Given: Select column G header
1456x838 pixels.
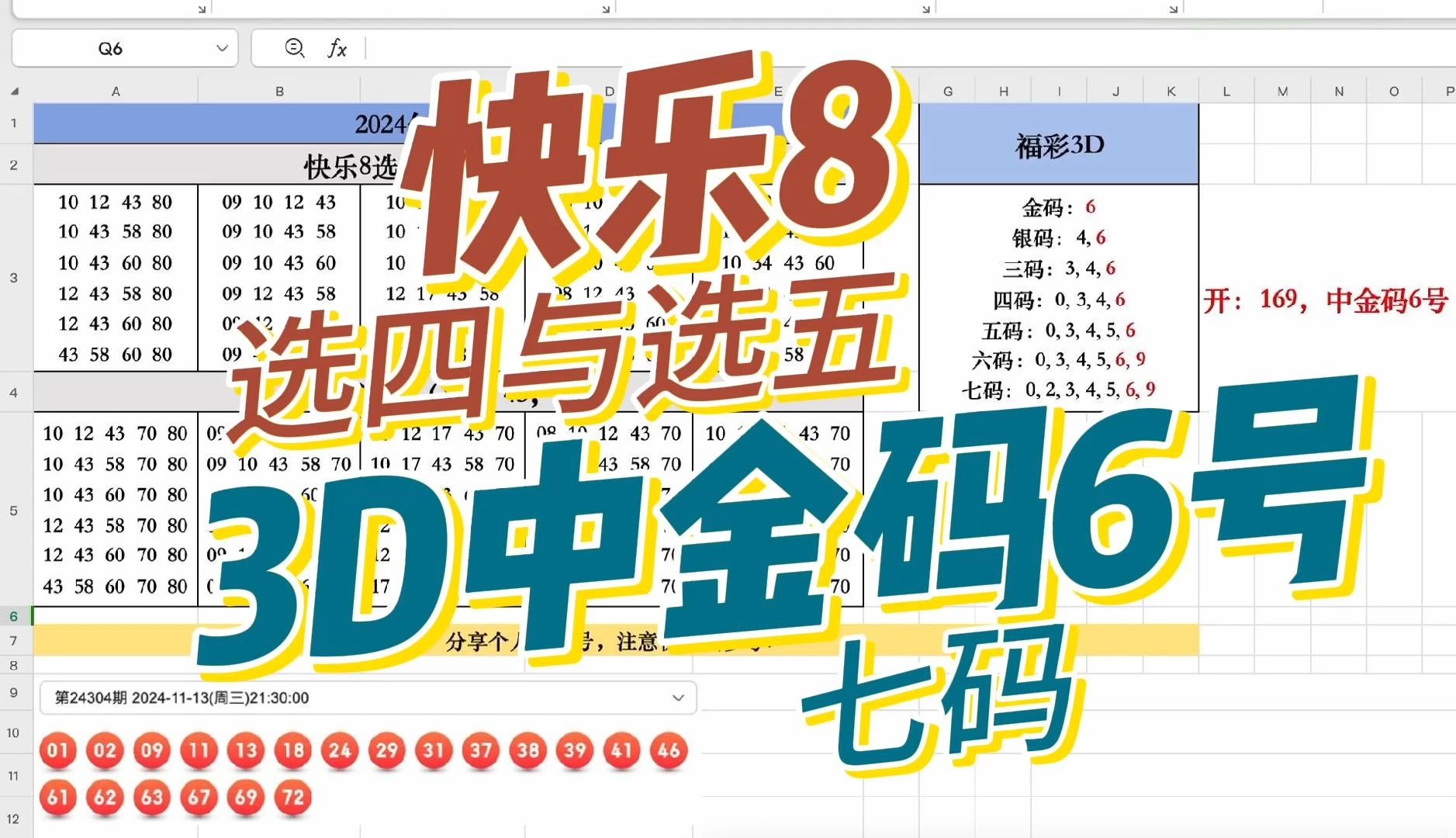Looking at the screenshot, I should tap(947, 91).
